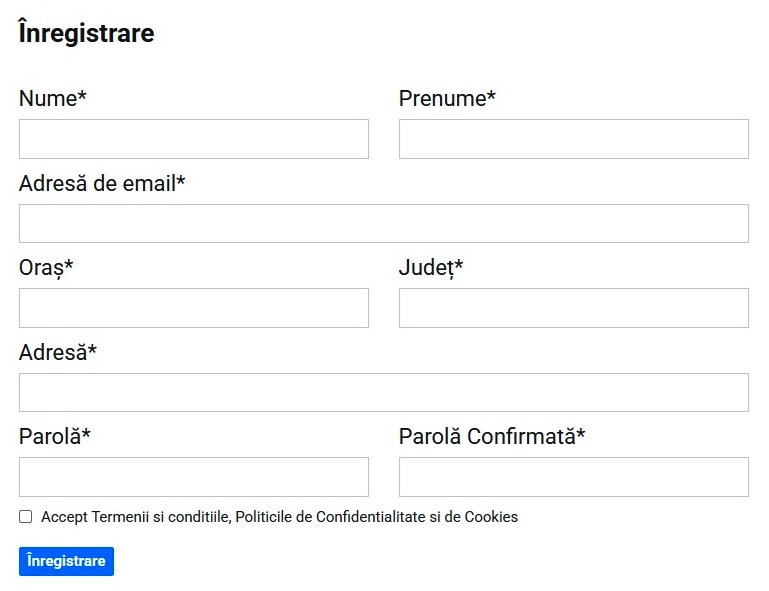This screenshot has height=591, width=769.
Task: Click inside the Județ input box
Action: [573, 308]
